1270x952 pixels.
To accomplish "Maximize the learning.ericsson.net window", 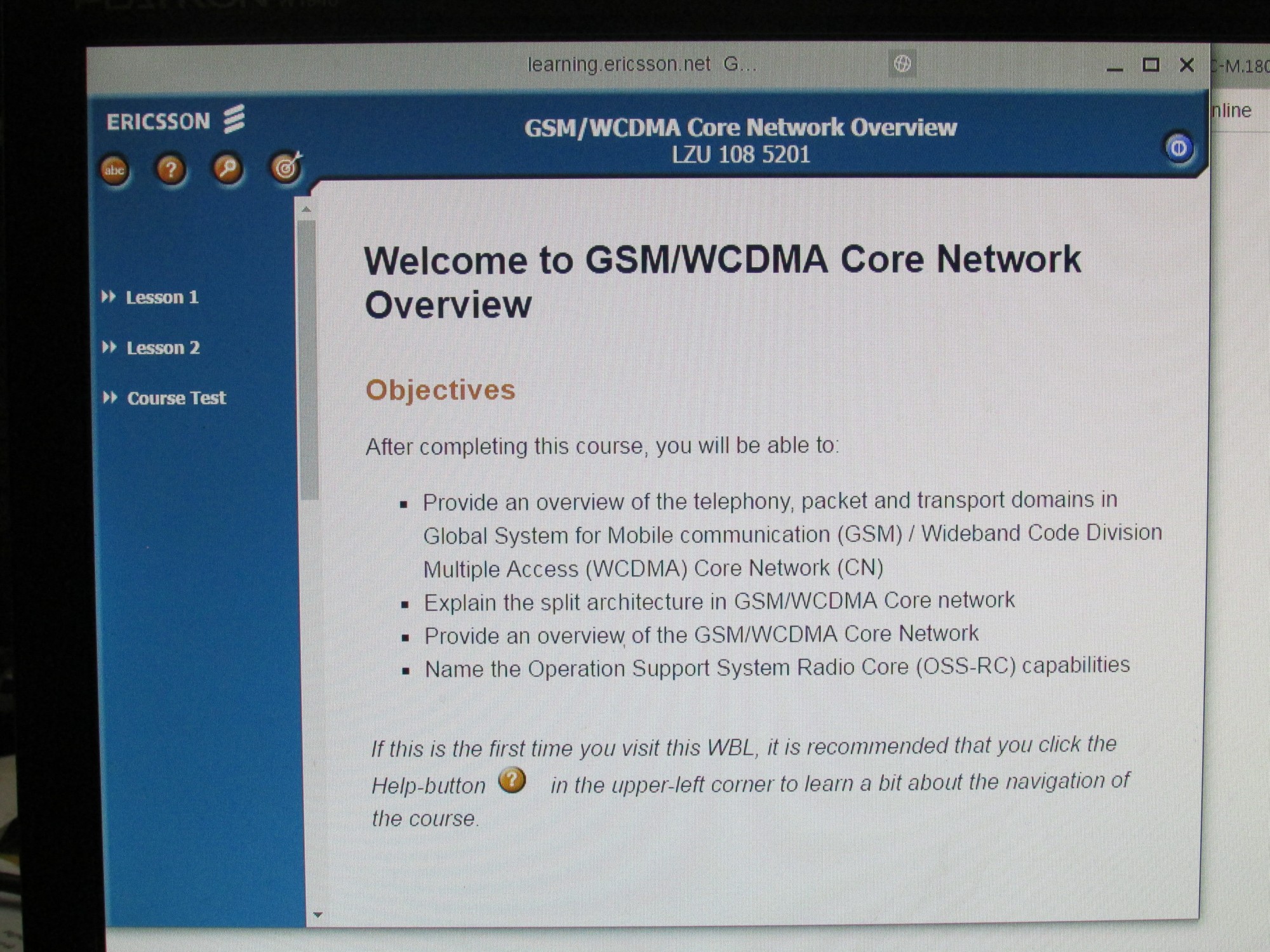I will click(x=1151, y=65).
